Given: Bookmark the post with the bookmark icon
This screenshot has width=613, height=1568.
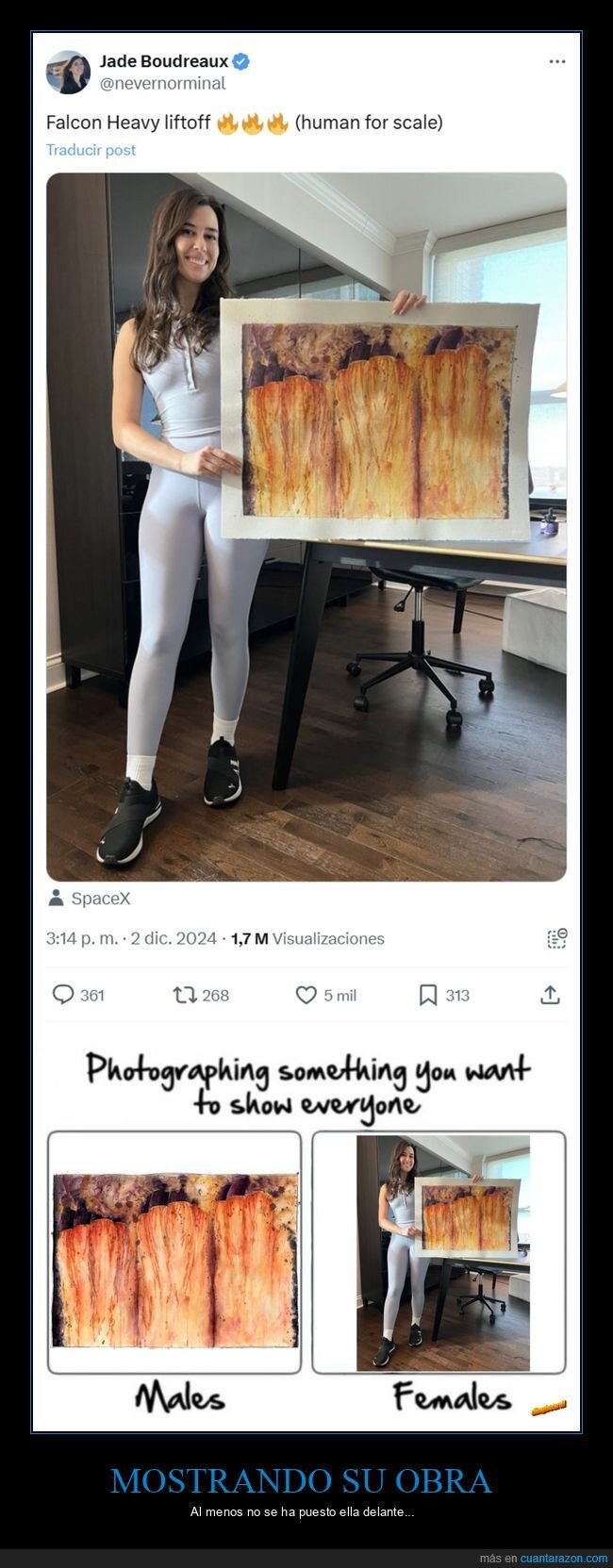Looking at the screenshot, I should tap(428, 995).
